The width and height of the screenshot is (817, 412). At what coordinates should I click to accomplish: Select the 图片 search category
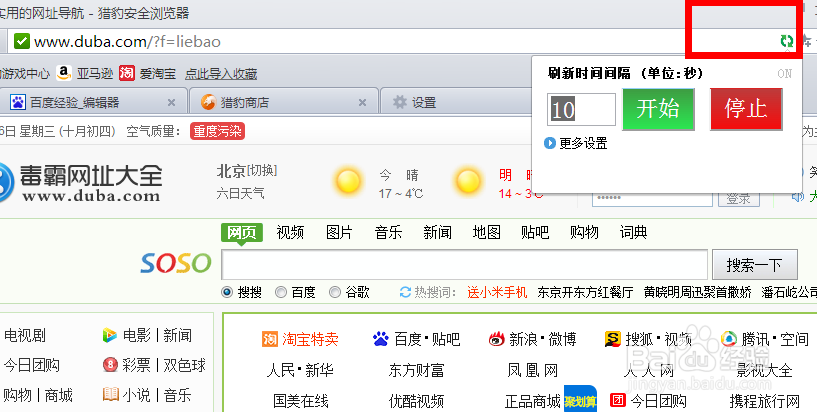coord(339,232)
